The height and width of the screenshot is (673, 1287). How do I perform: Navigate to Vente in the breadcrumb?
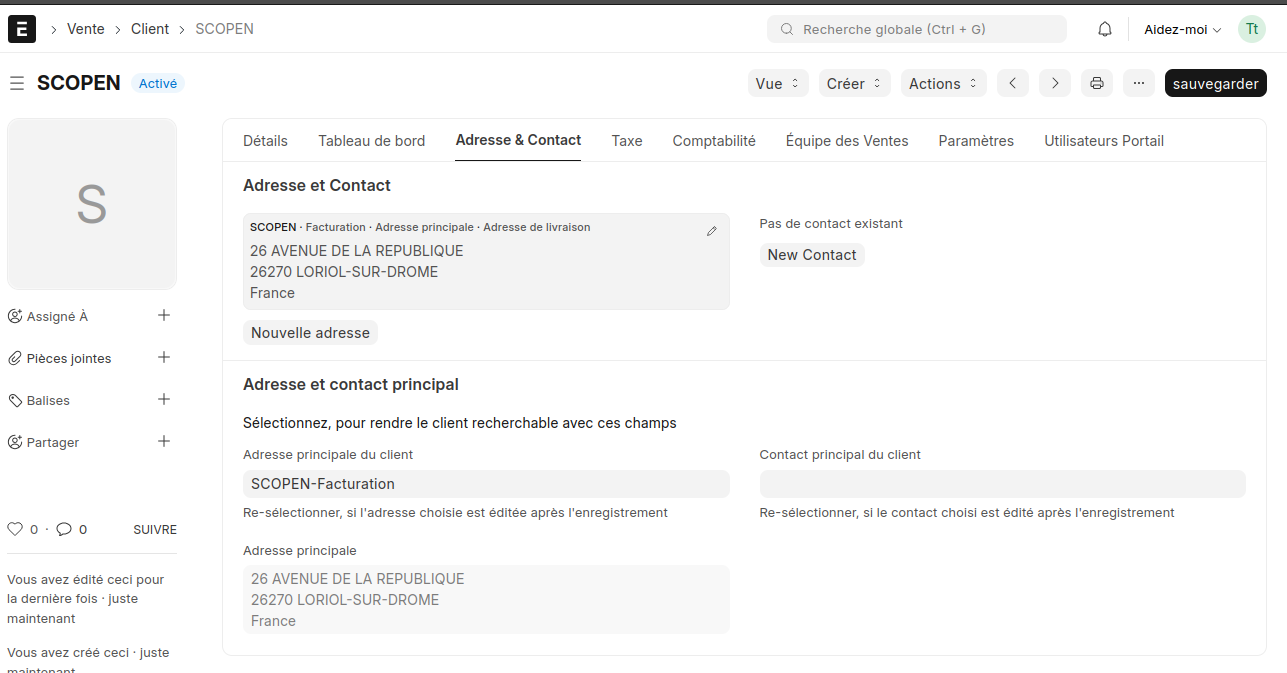coord(86,29)
